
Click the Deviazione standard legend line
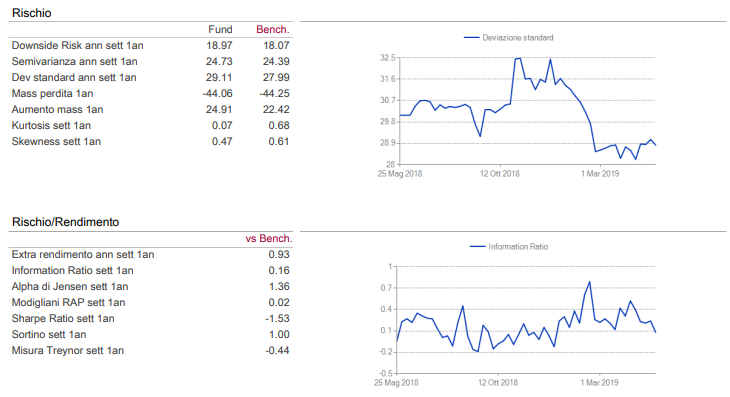472,38
